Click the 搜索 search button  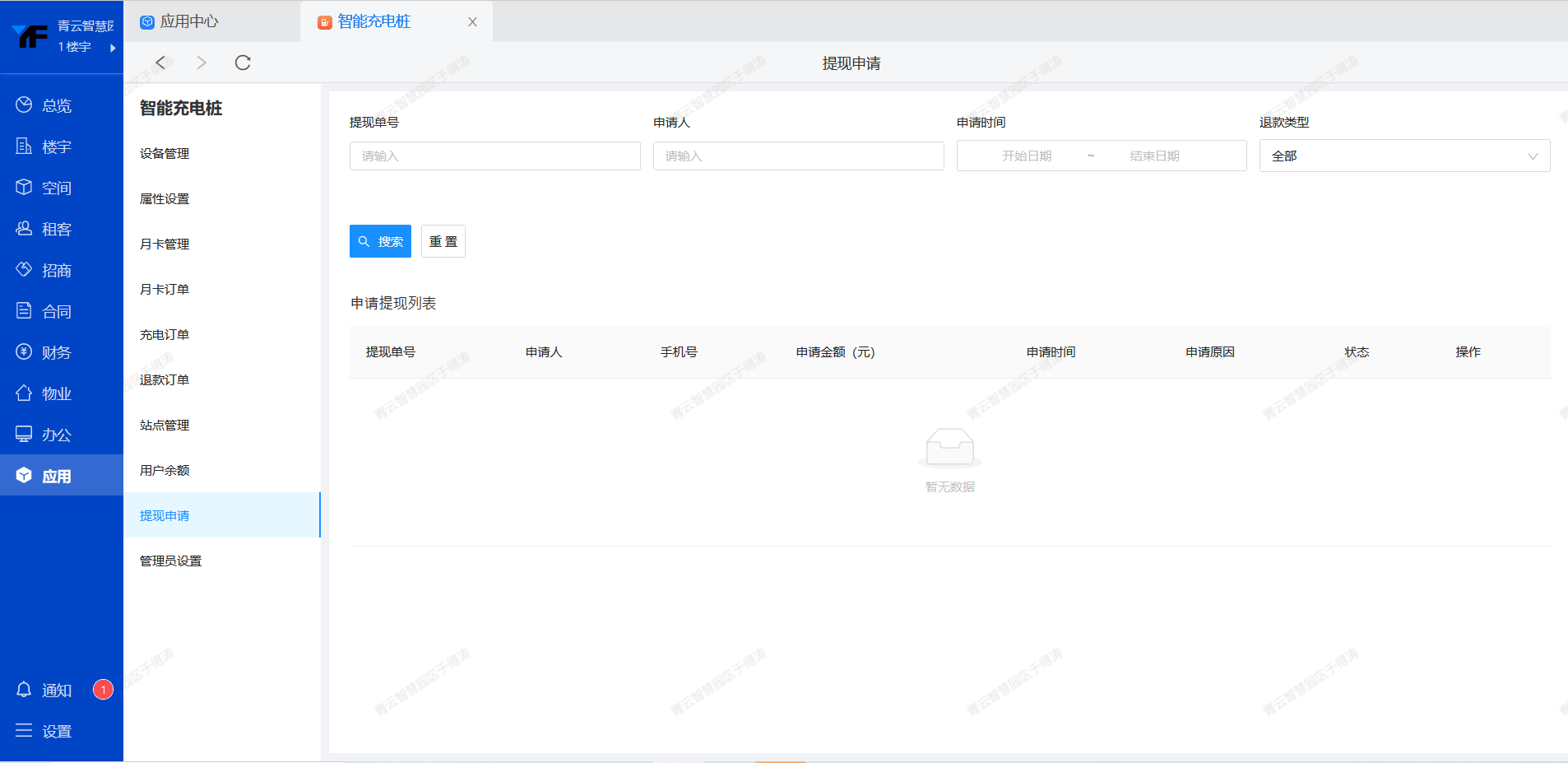pyautogui.click(x=380, y=241)
